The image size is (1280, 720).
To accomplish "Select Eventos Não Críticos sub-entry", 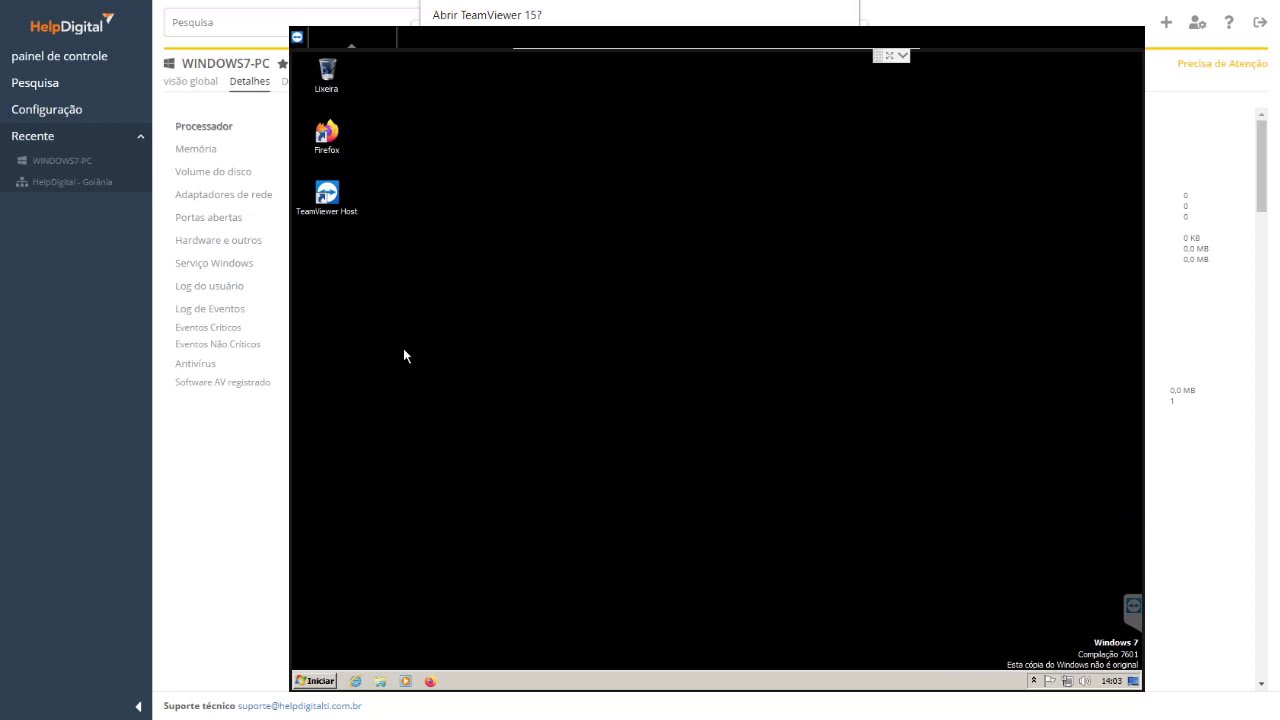I will pyautogui.click(x=218, y=344).
